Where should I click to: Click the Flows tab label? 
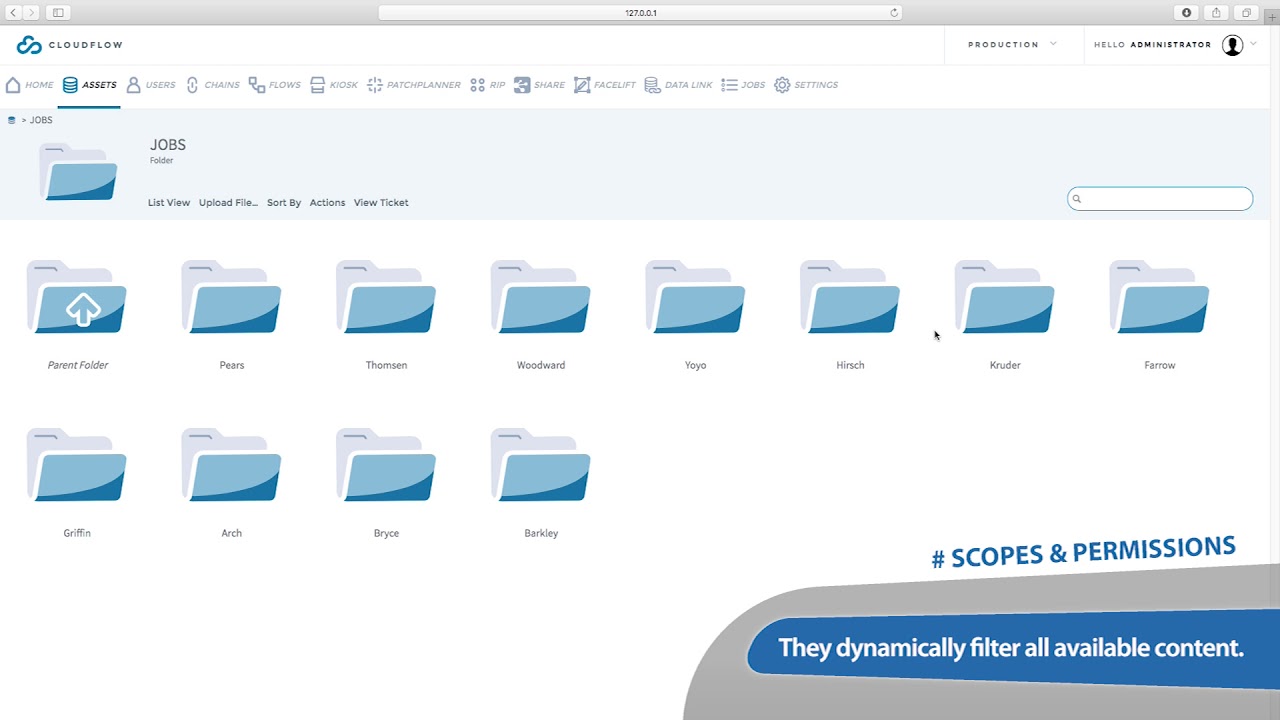coord(285,85)
